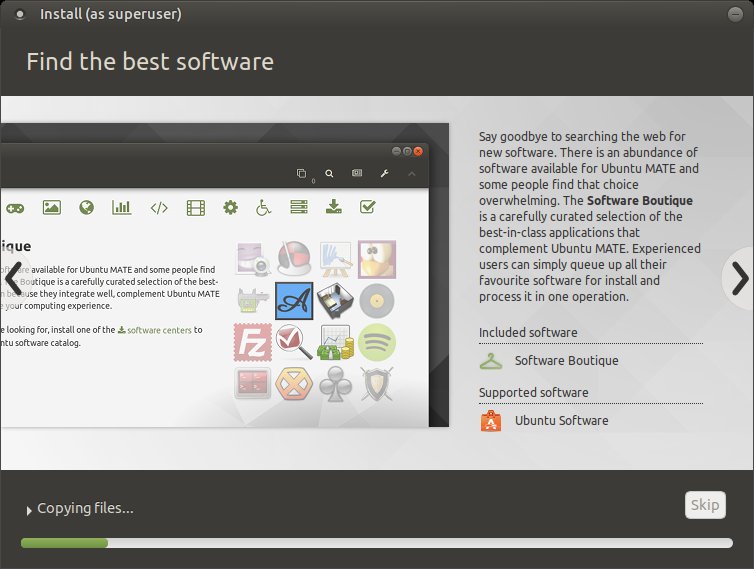Viewport: 754px width, 569px height.
Task: Maximize the Software Boutique preview window
Action: tap(407, 151)
